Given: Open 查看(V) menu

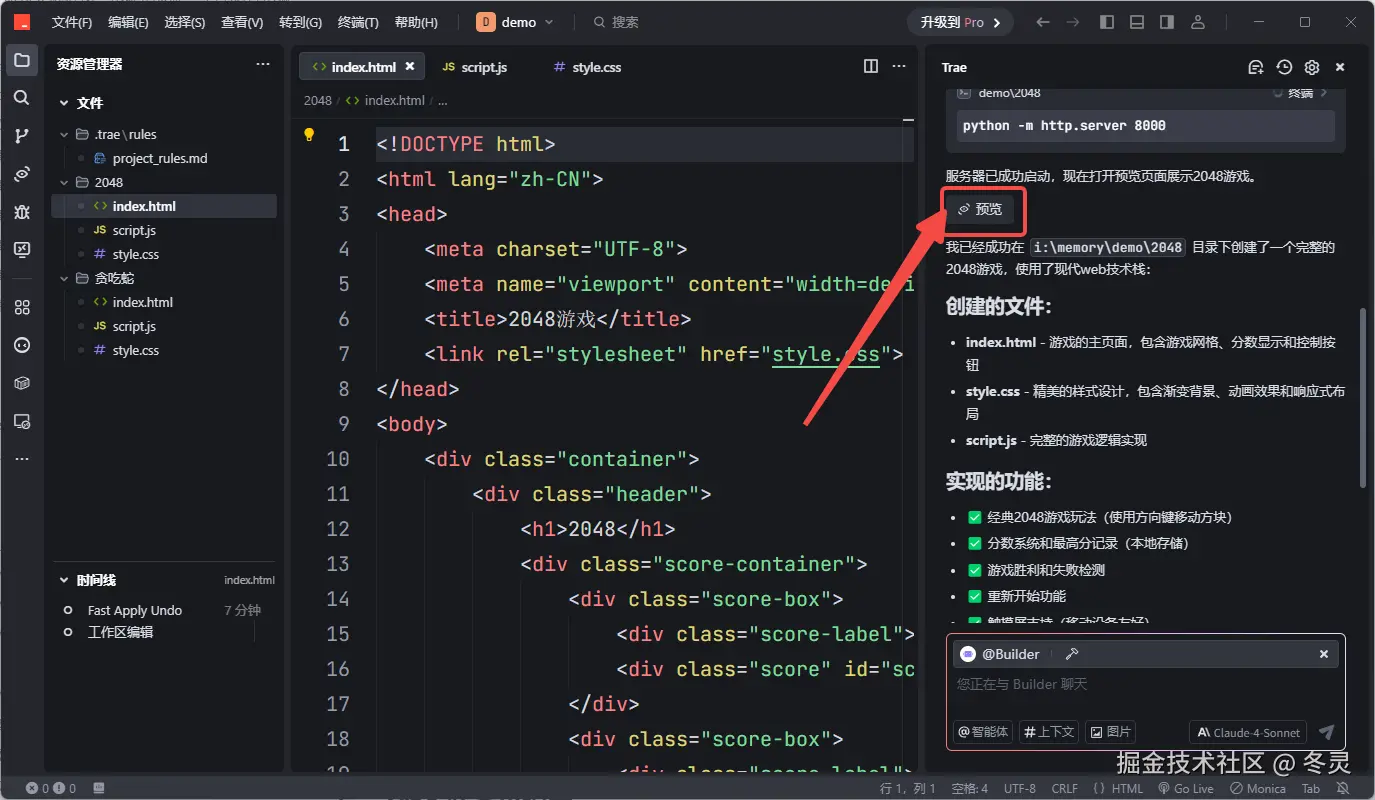Looking at the screenshot, I should point(242,22).
